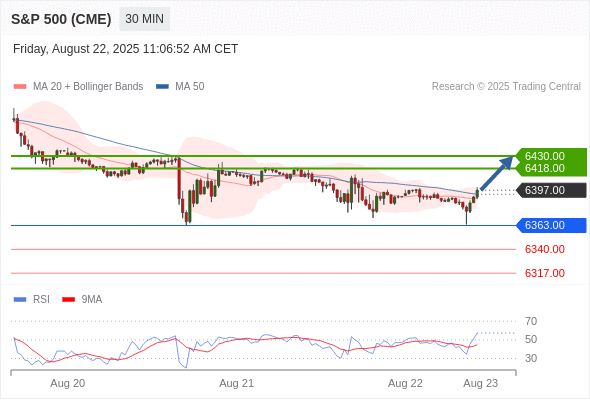Click the Aug 21 date axis label
The height and width of the screenshot is (400, 590).
[x=236, y=383]
